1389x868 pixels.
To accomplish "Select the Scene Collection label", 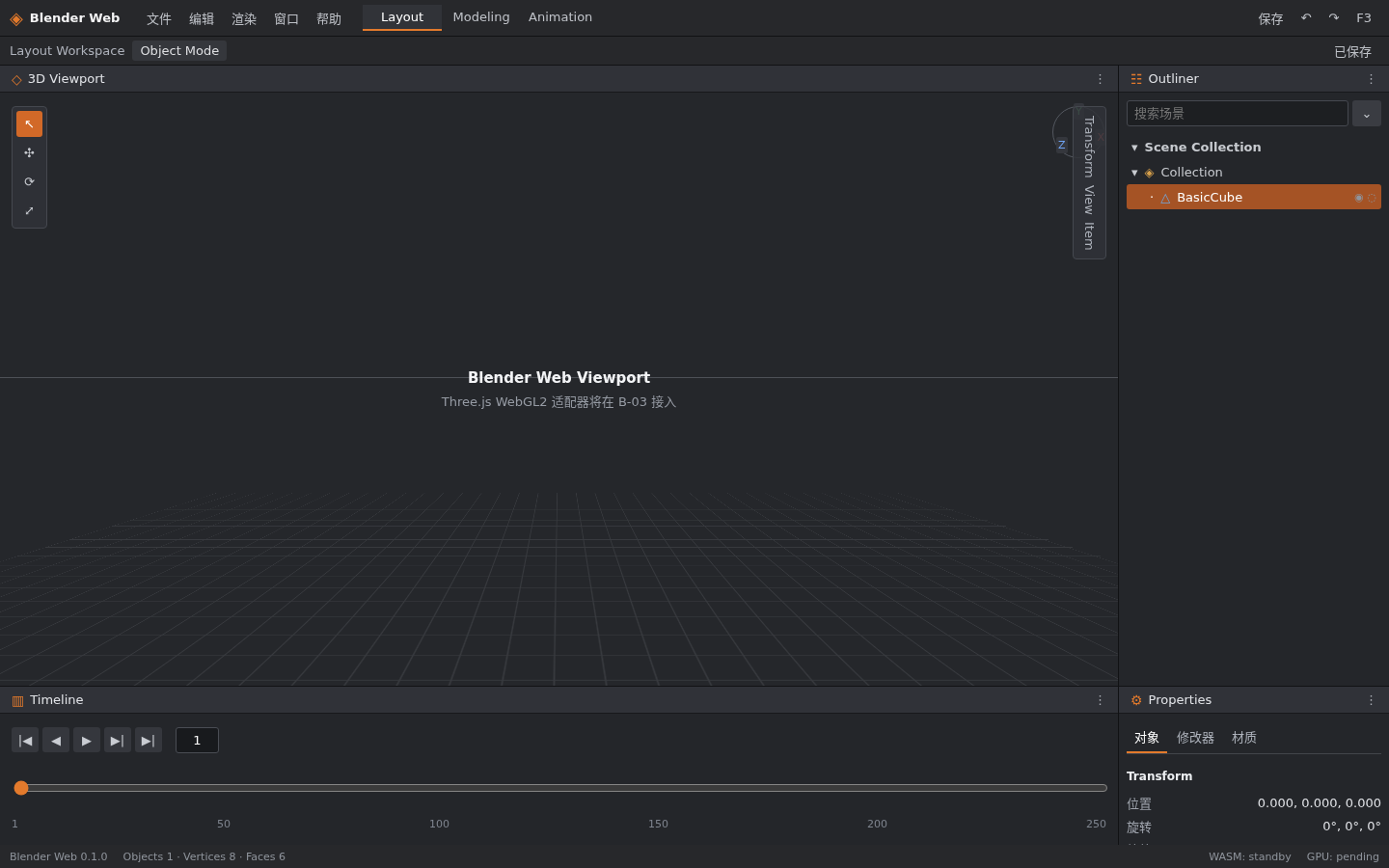I will click(1203, 148).
